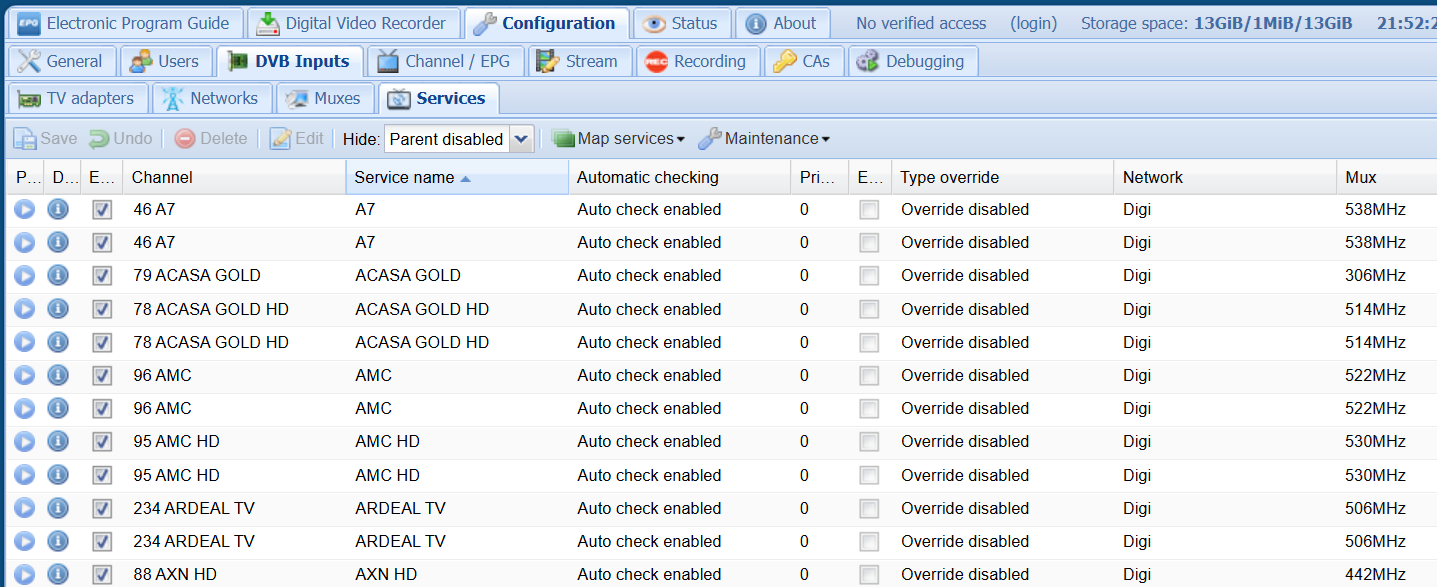Open the Channel / EPG tab
Viewport: 1437px width, 587px height.
coord(444,61)
